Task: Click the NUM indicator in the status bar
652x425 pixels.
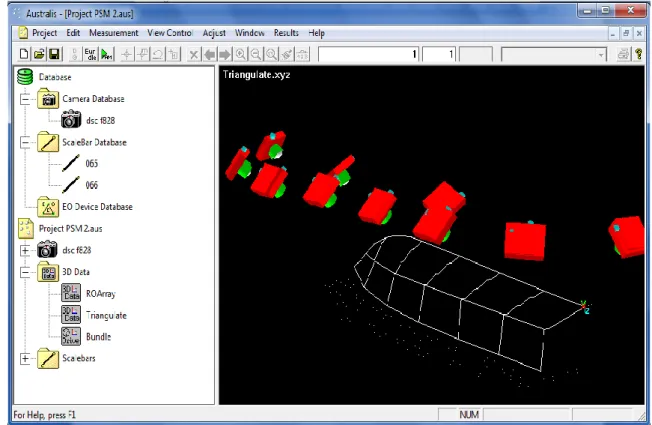Action: point(469,415)
